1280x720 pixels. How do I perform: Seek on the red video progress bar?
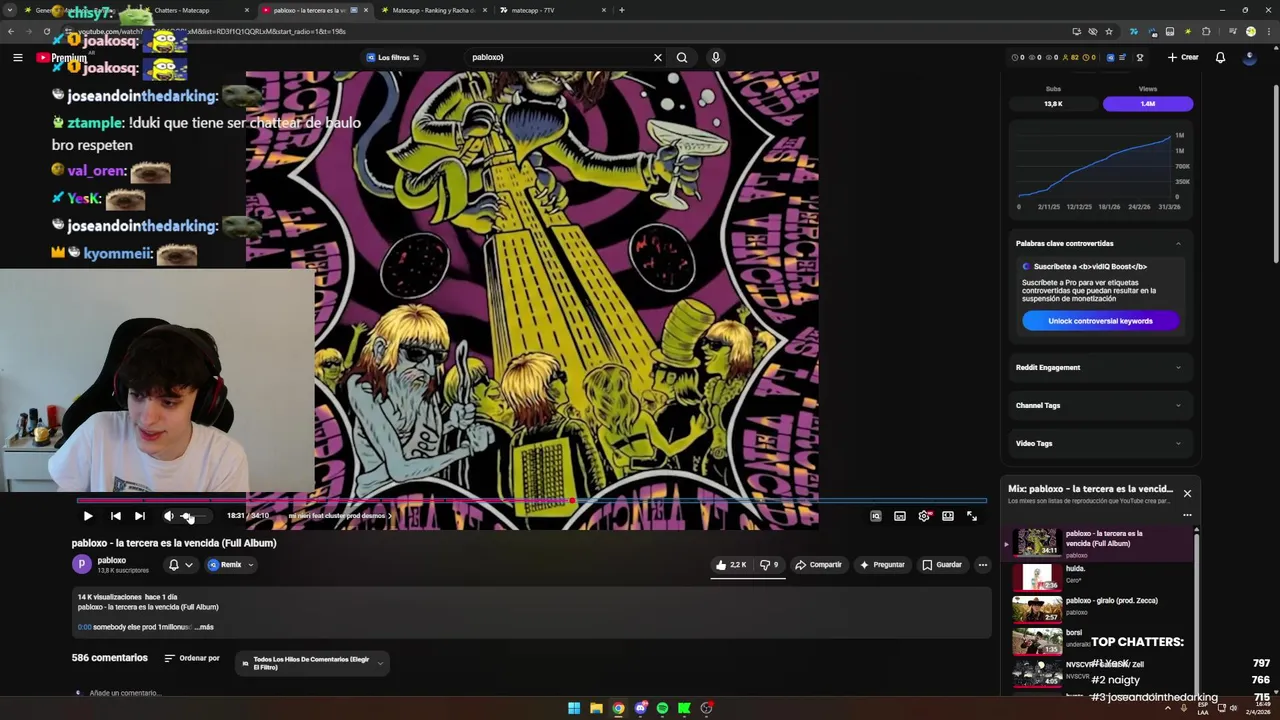tap(532, 500)
